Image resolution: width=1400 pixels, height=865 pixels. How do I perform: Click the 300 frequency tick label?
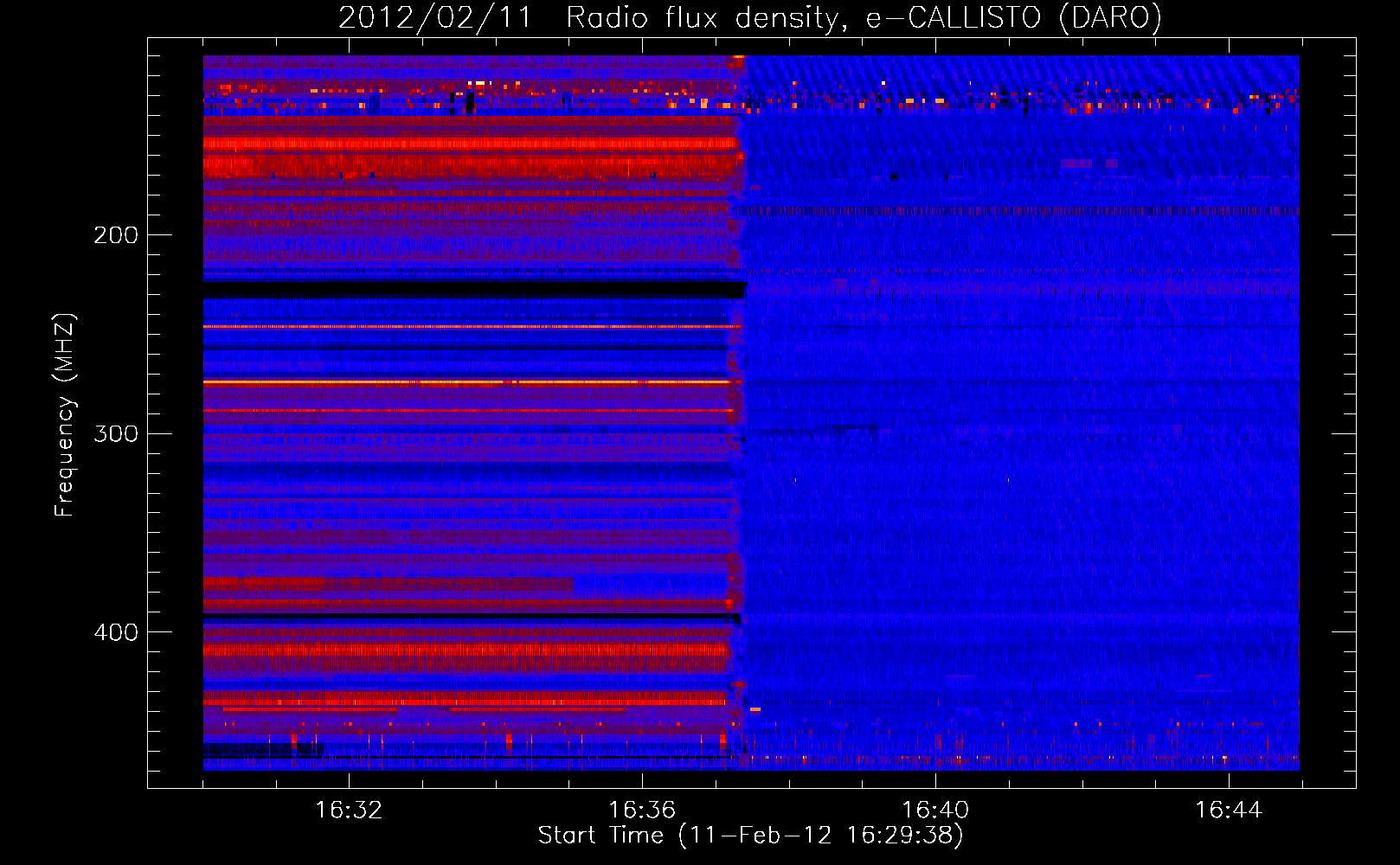[x=116, y=433]
